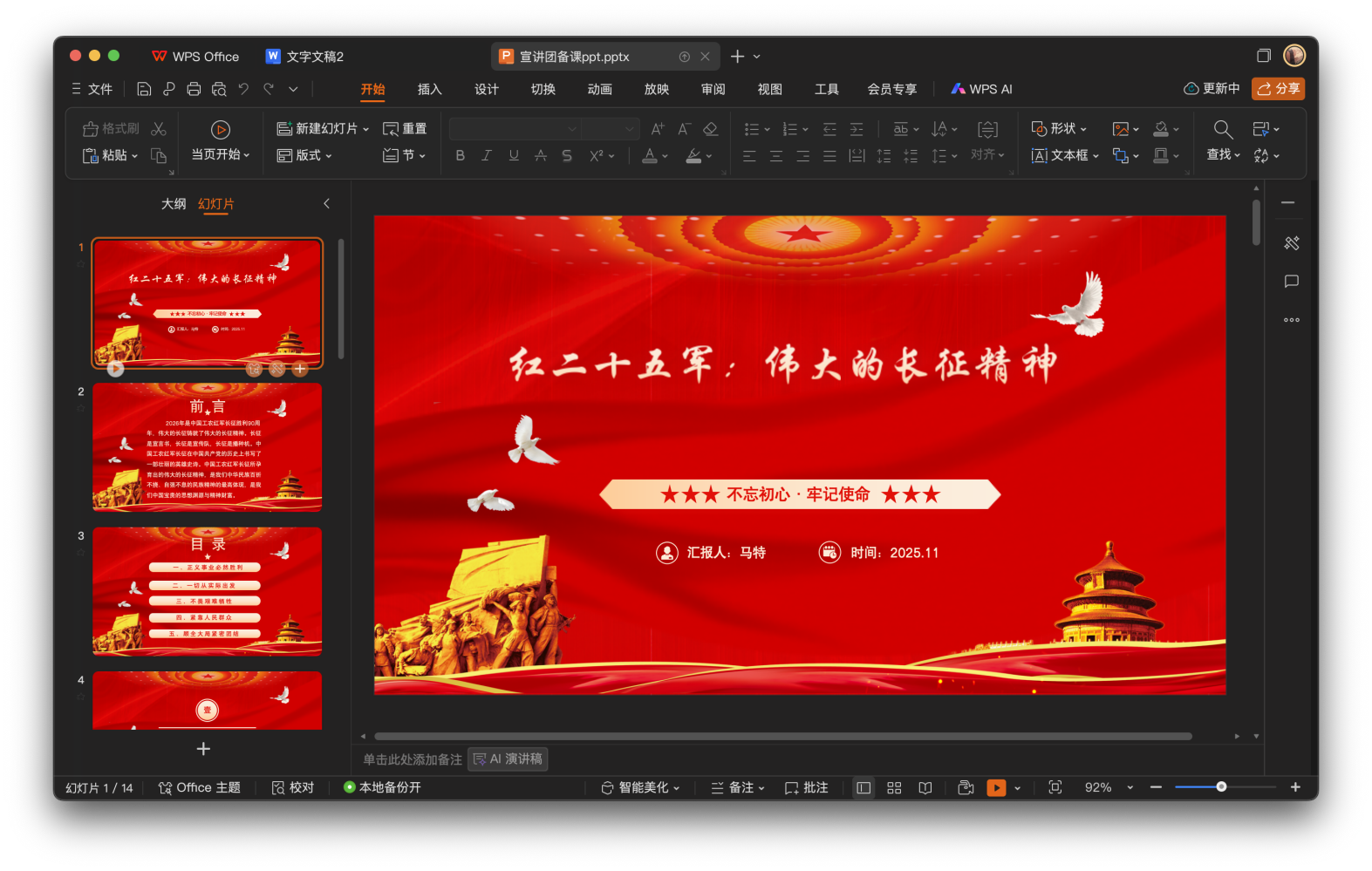Click the orange slideshow play button in status bar
This screenshot has width=1372, height=871.
995,787
